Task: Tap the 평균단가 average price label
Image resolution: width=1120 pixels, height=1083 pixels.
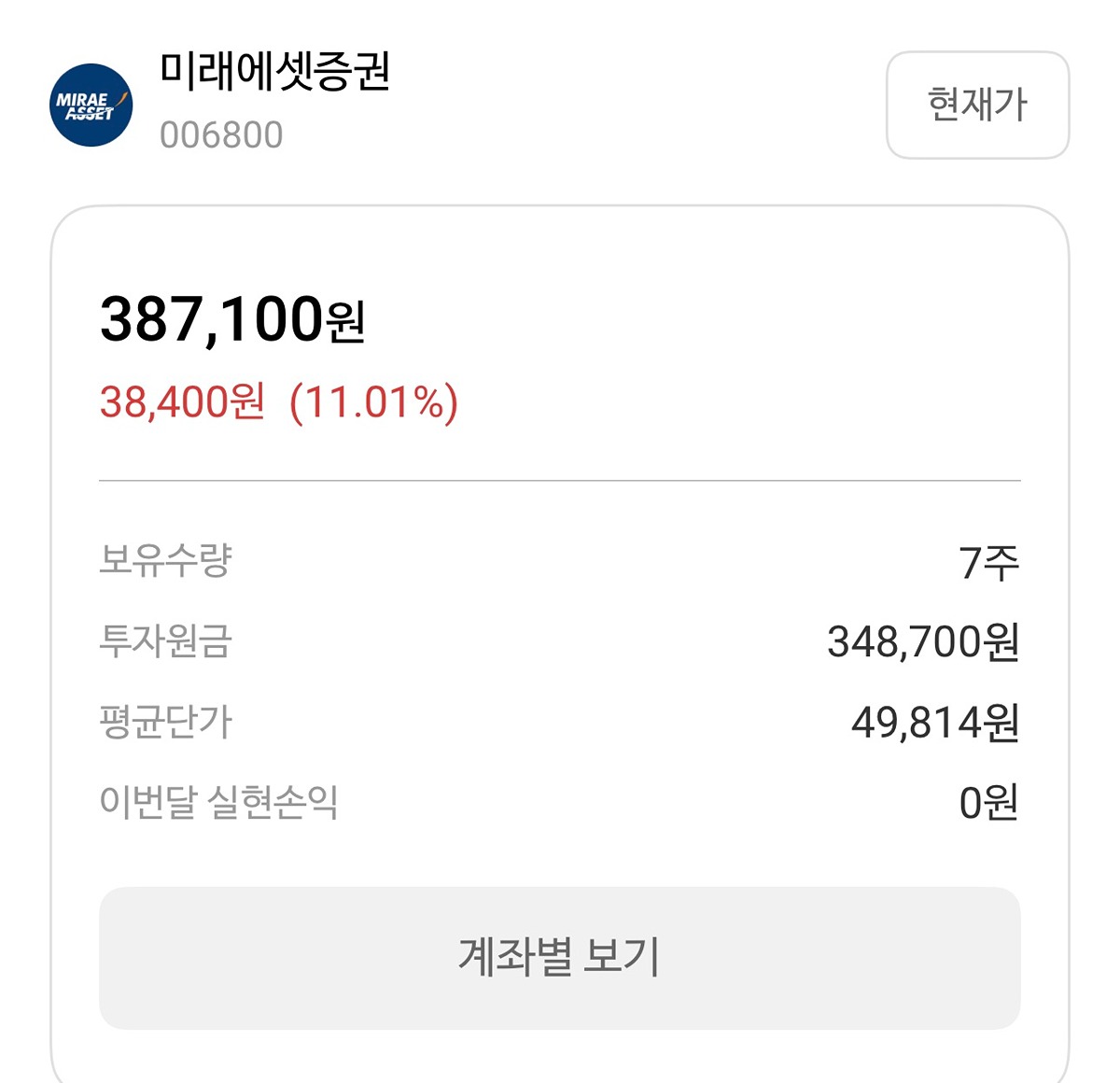Action: tap(165, 722)
